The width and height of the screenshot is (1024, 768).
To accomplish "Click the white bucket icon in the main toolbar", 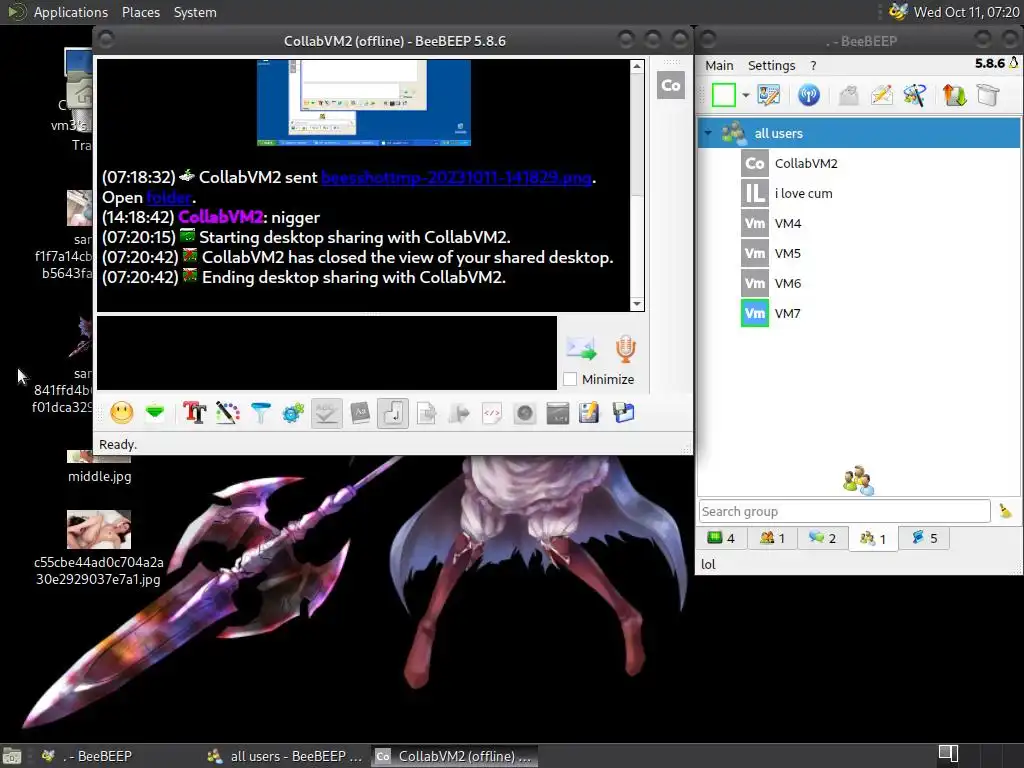I will (x=987, y=95).
